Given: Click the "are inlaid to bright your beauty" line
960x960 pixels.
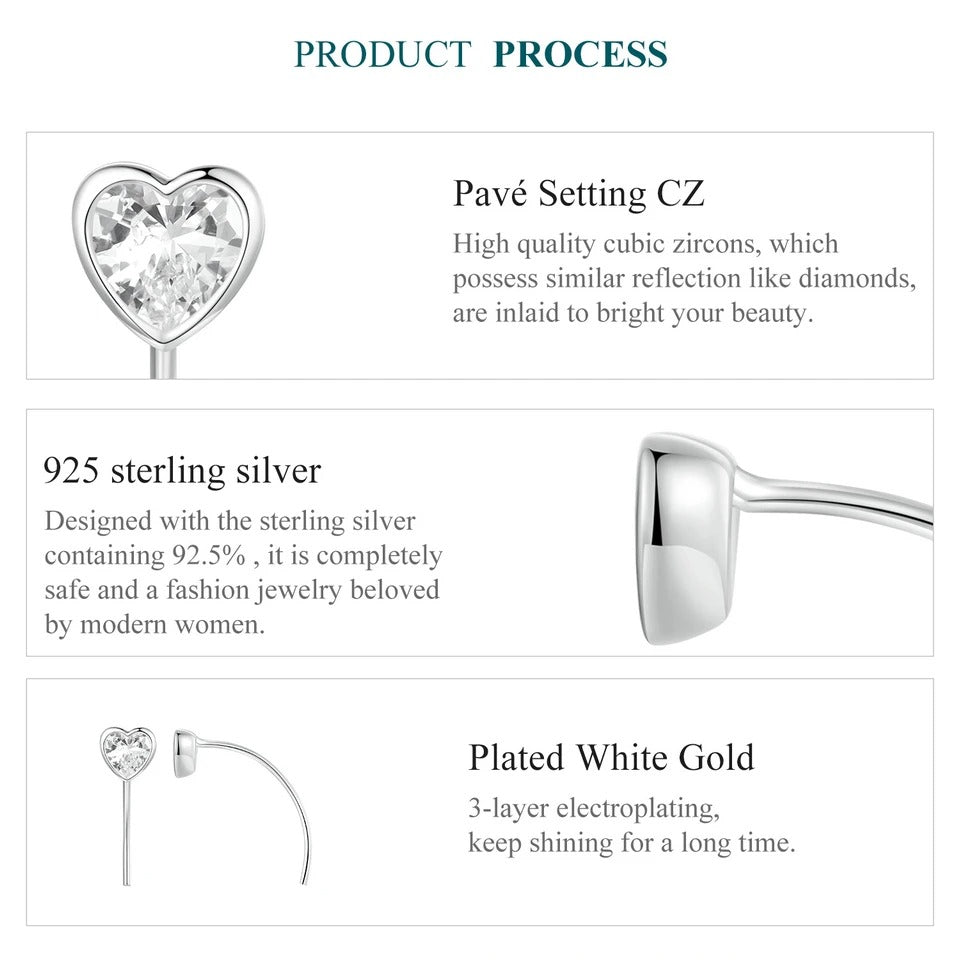Looking at the screenshot, I should tap(633, 313).
